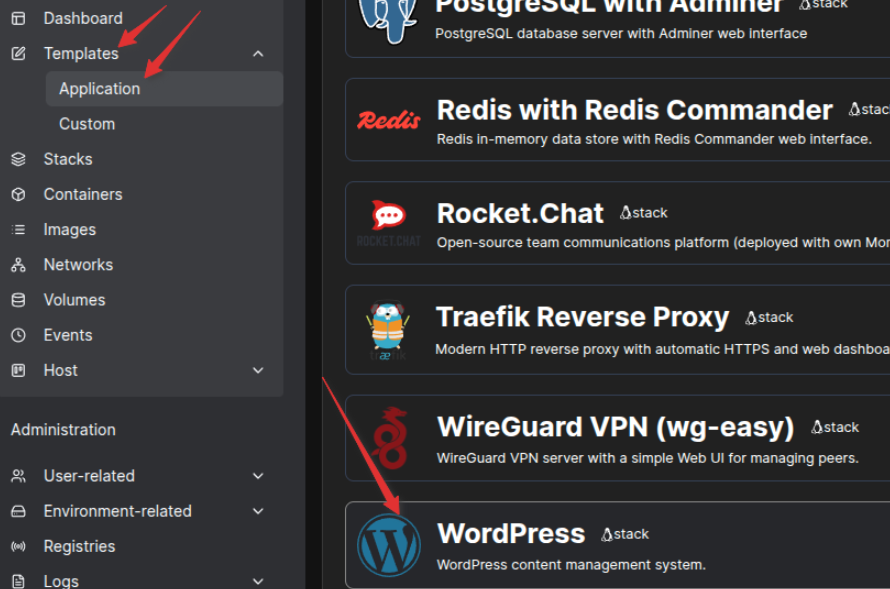Click Linux stack badge beside WordPress
The height and width of the screenshot is (589, 890).
pos(625,534)
